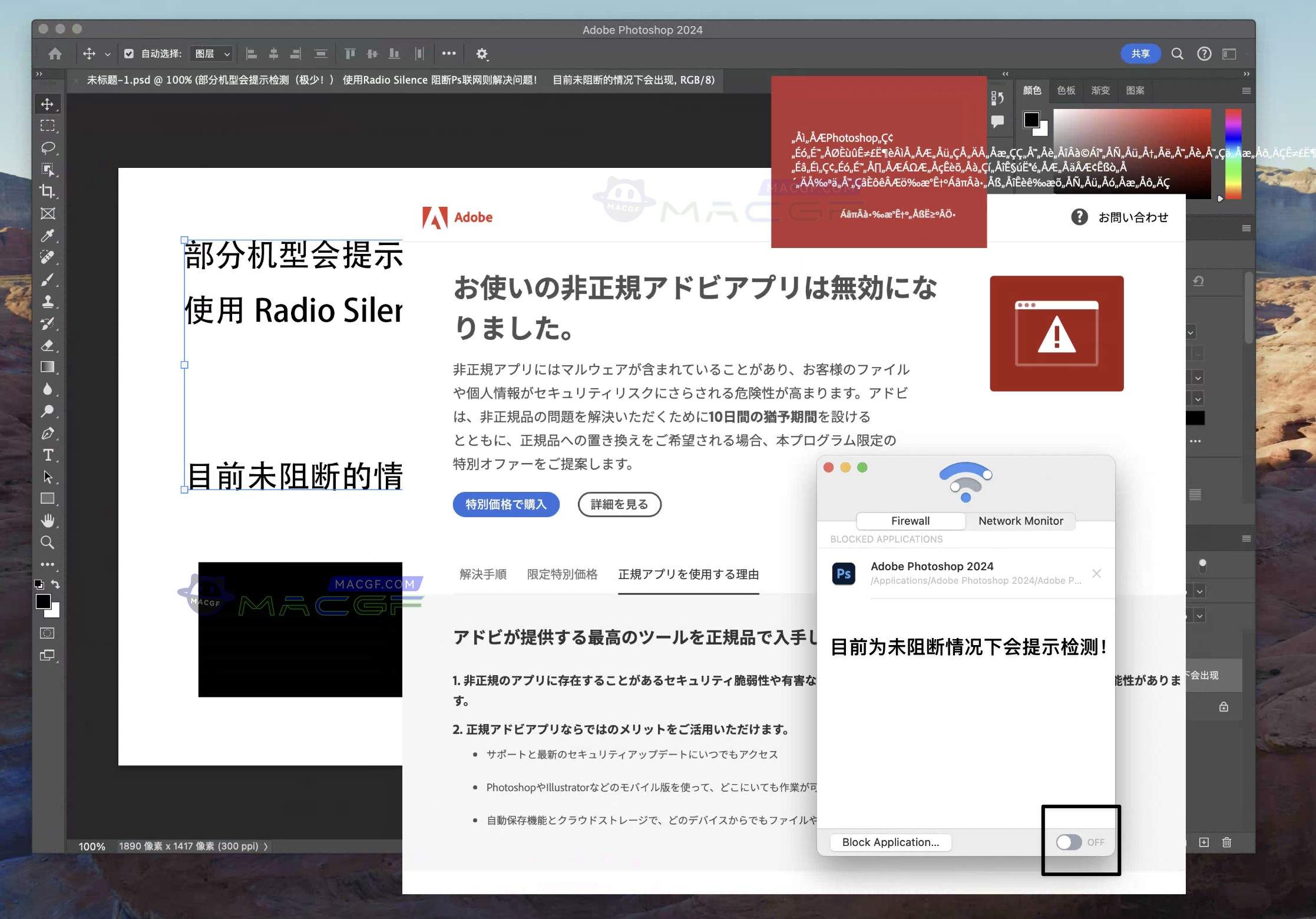Screen dimensions: 1316x919
Task: Select the Zoom tool
Action: 47,542
